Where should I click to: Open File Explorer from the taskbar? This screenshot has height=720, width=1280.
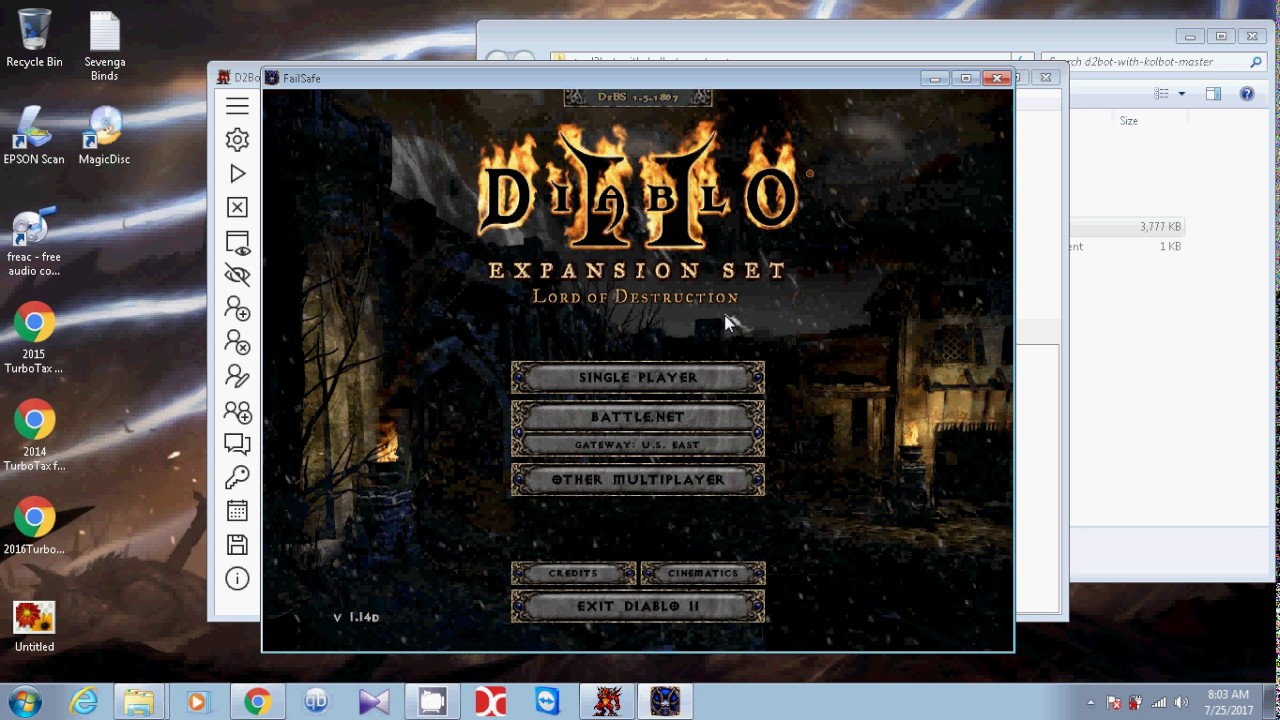139,702
